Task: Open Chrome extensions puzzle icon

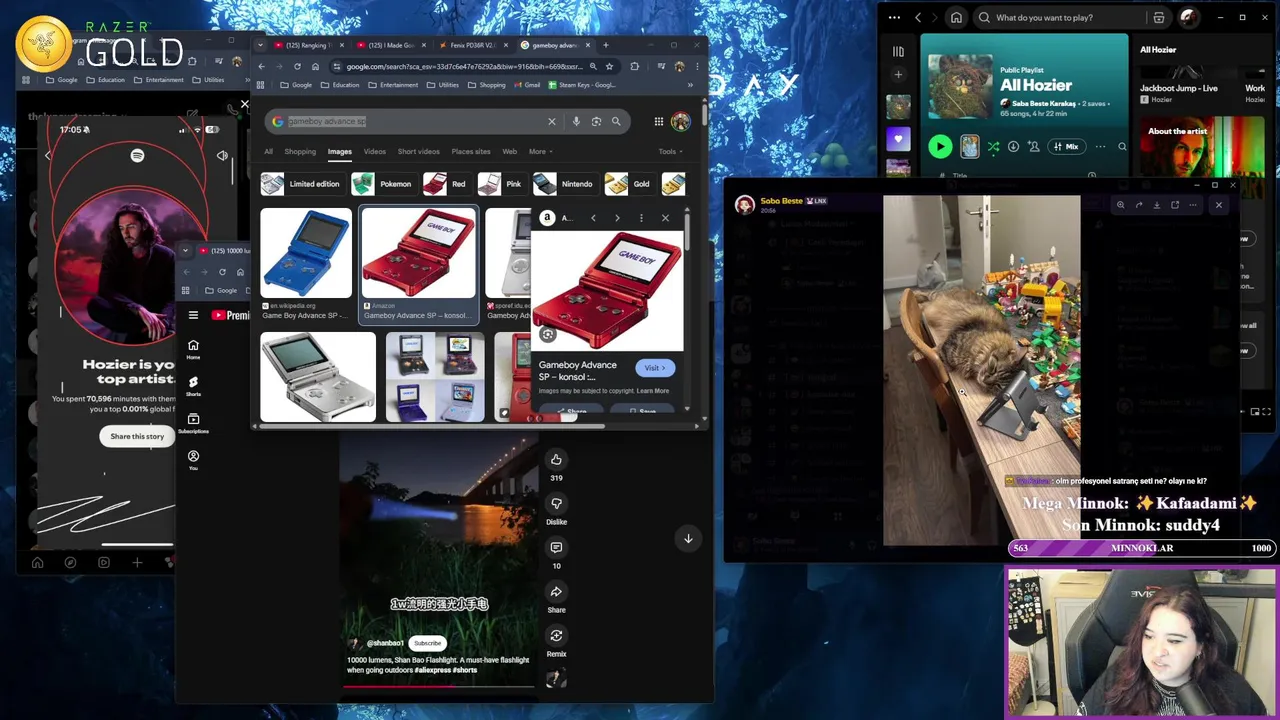Action: click(x=634, y=66)
